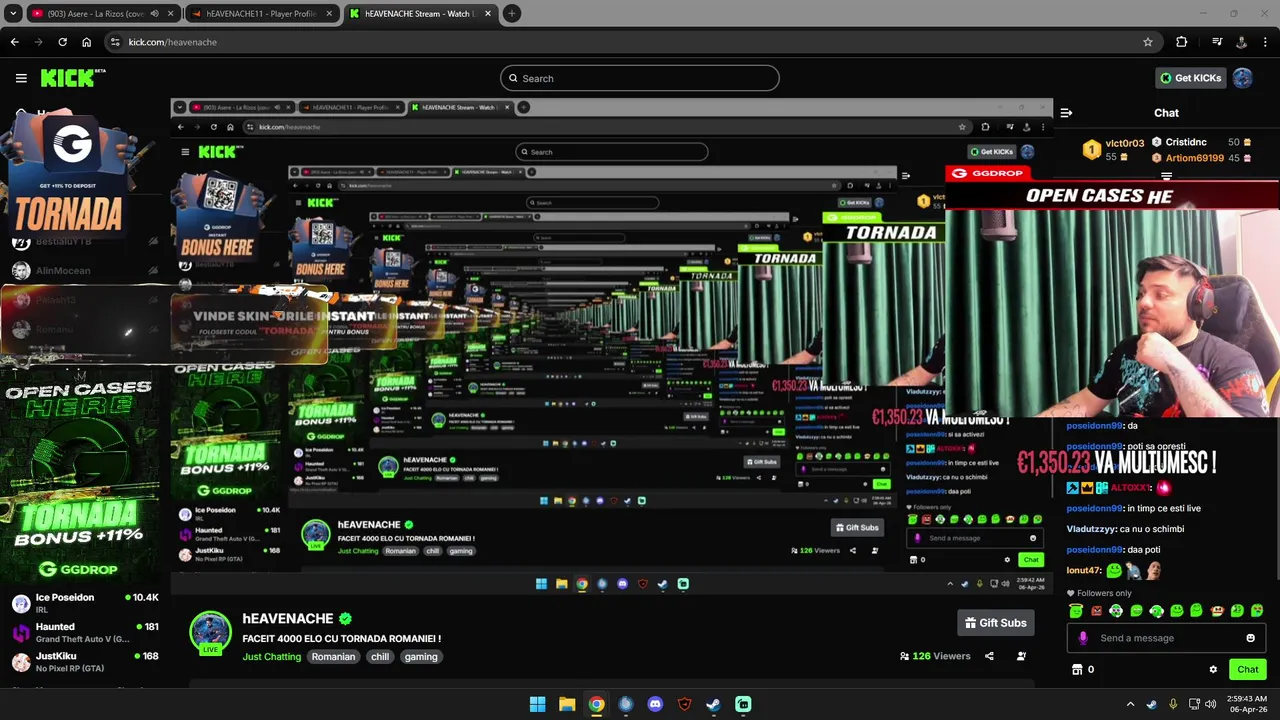
Task: Show hidden system tray icons
Action: point(1131,704)
